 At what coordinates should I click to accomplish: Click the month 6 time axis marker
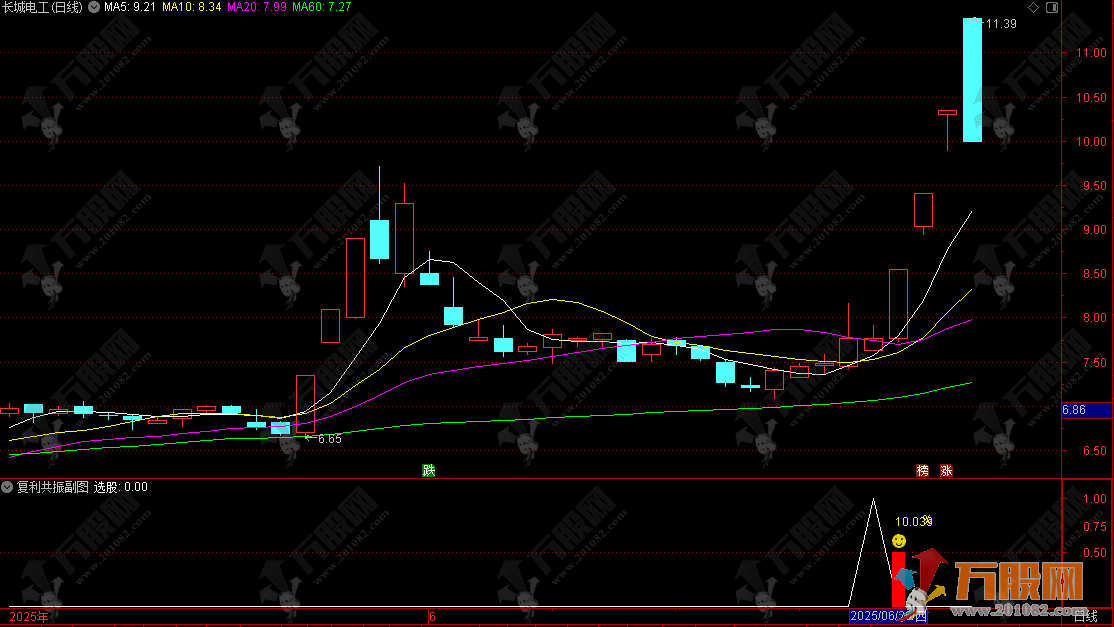(x=432, y=616)
